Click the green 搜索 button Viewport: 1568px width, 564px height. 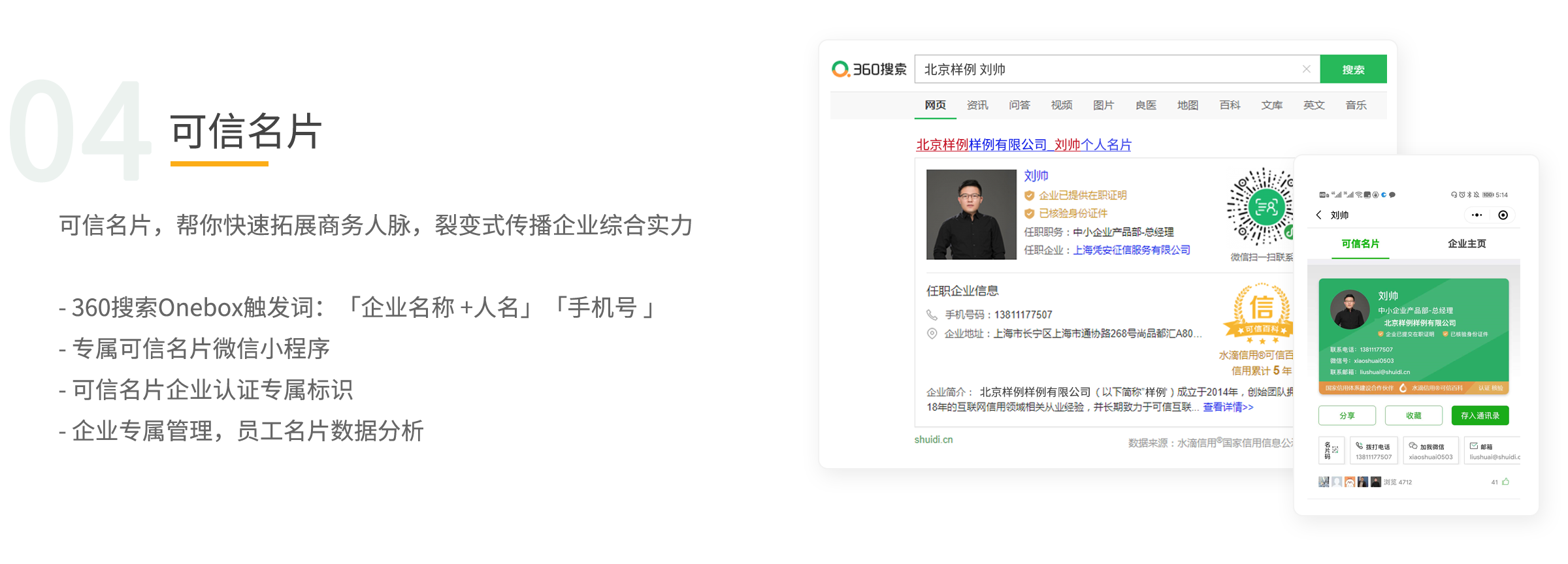tap(1353, 69)
